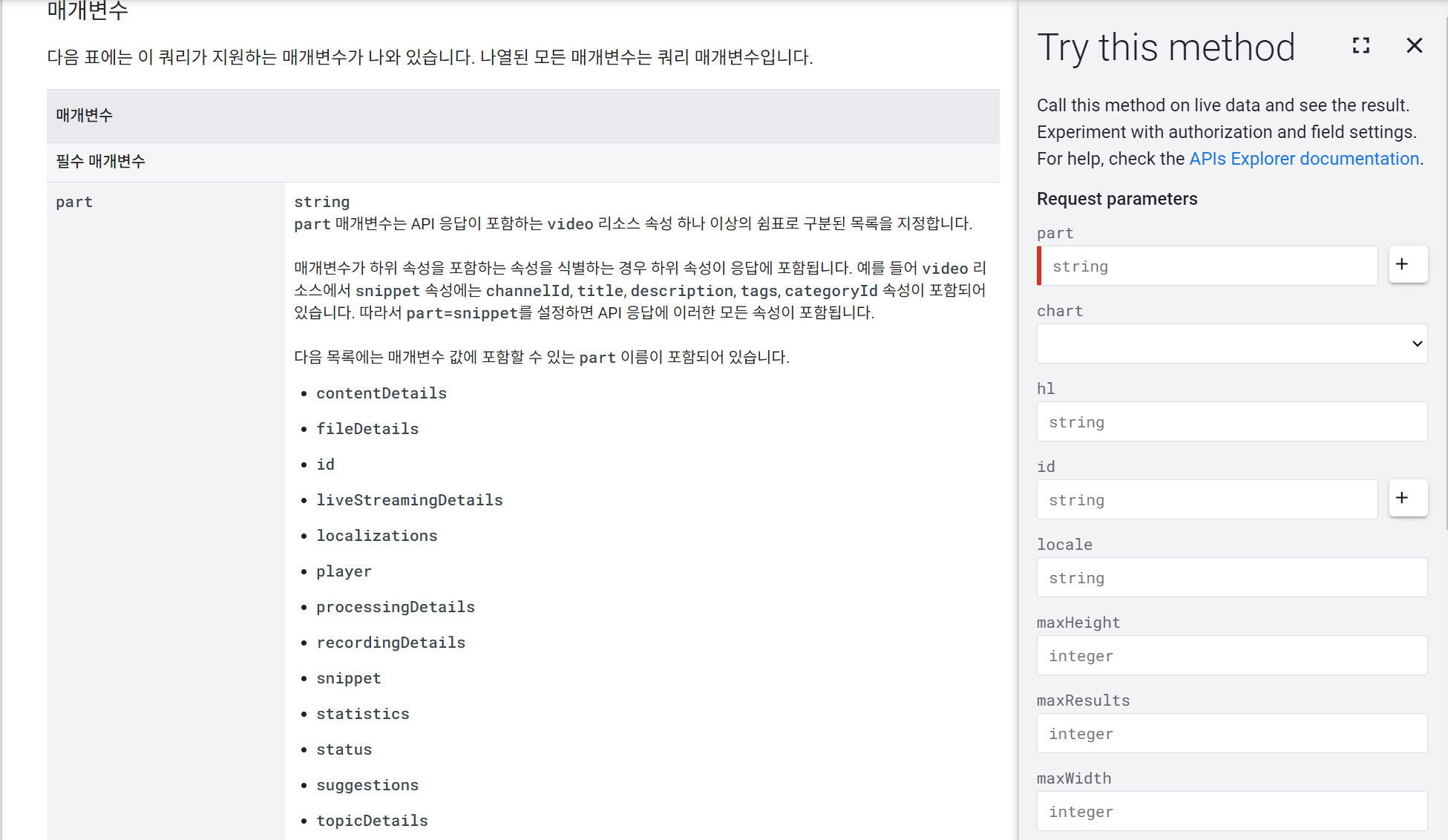Image resolution: width=1448 pixels, height=840 pixels.
Task: Click the id string input field
Action: [1207, 500]
